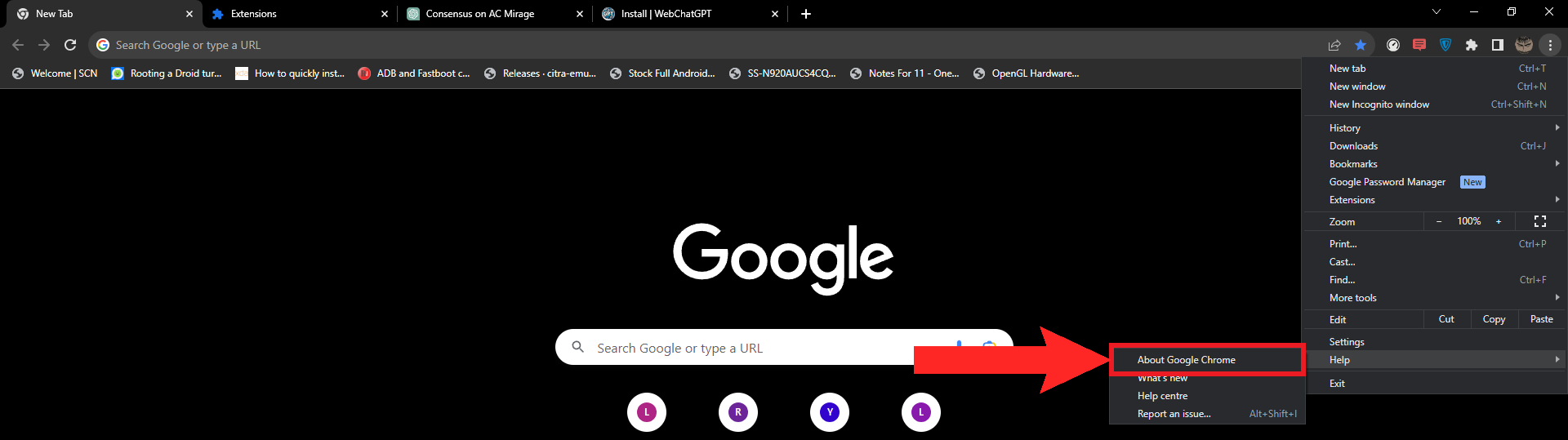The image size is (1568, 440).
Task: Decrease zoom with minus button
Action: click(x=1439, y=221)
